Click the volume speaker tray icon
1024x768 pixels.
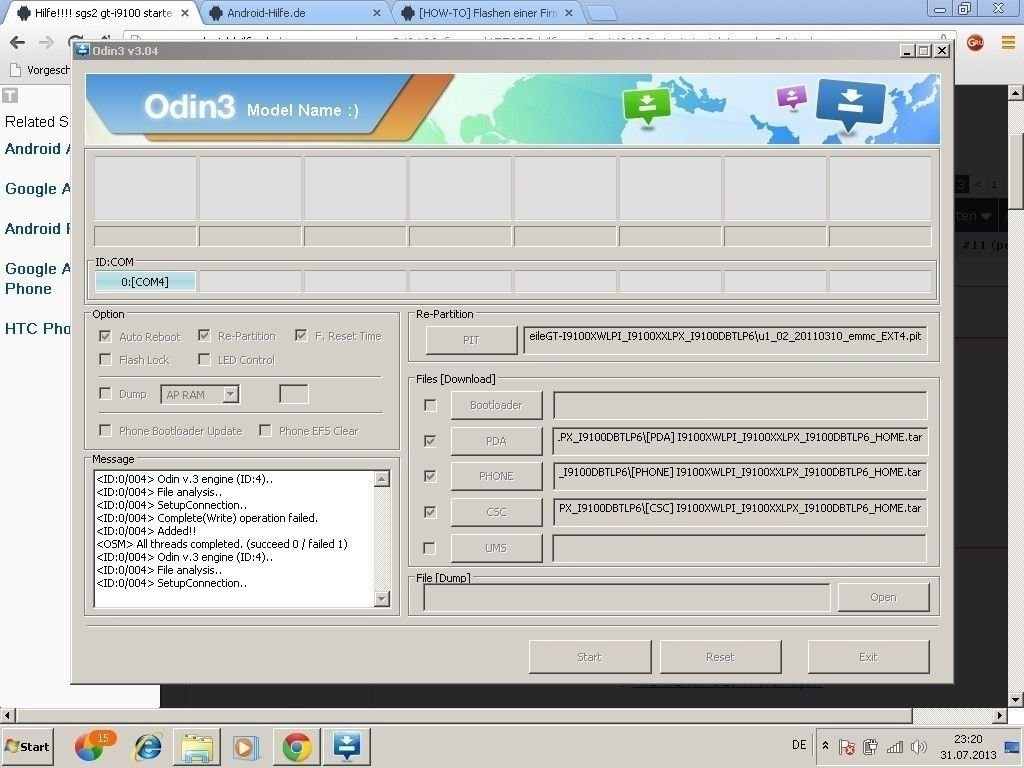coord(919,746)
